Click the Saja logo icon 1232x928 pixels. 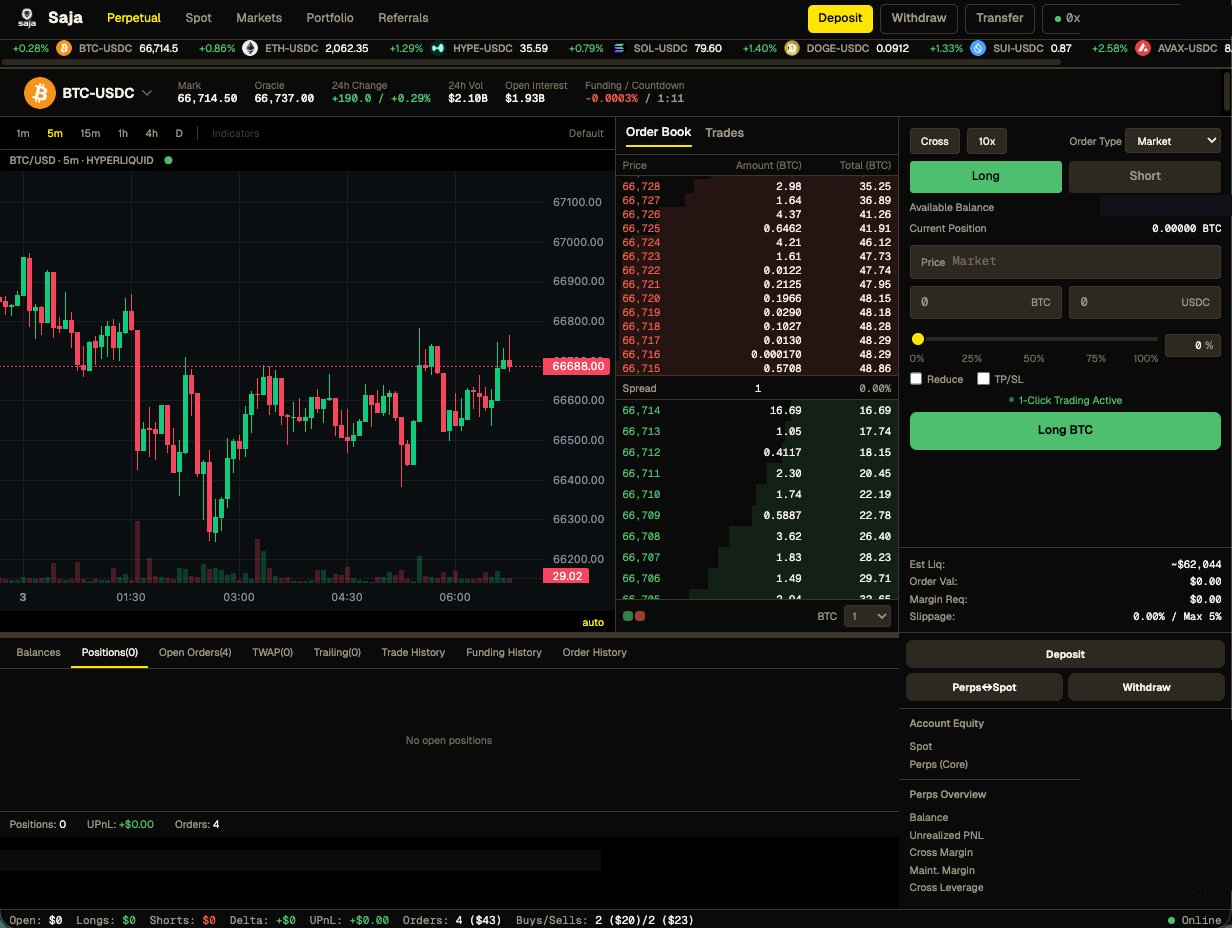27,18
